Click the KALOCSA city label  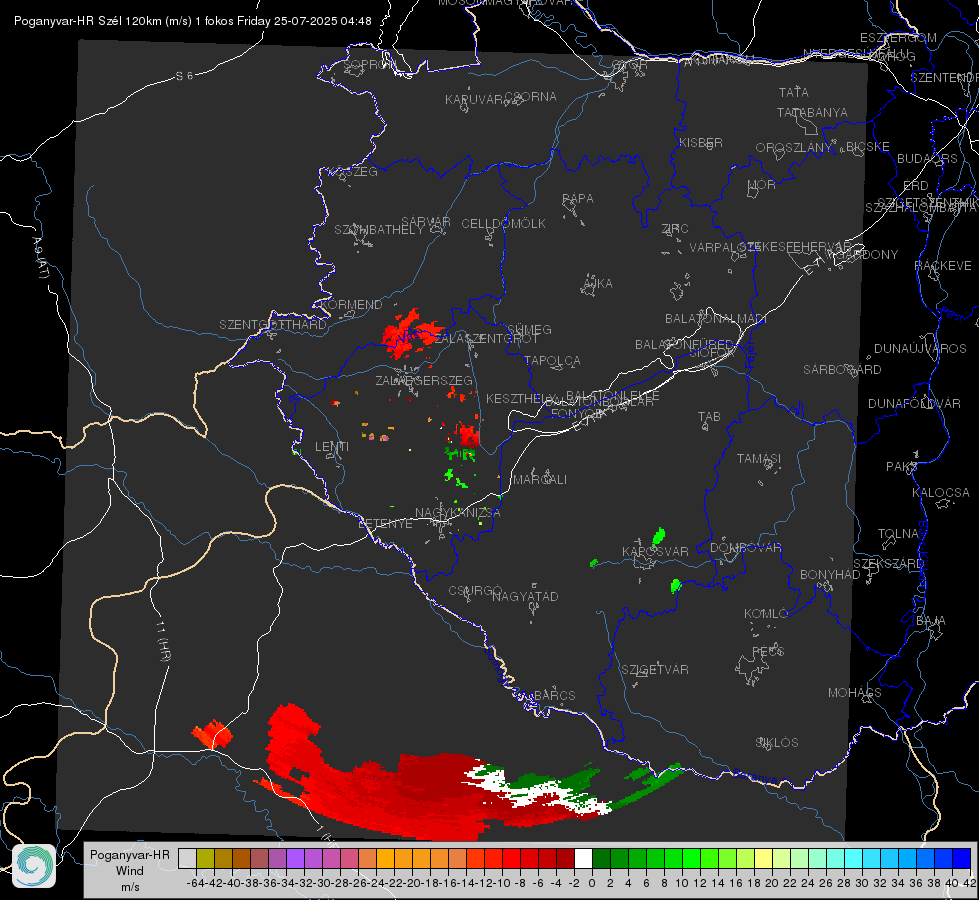[x=941, y=493]
